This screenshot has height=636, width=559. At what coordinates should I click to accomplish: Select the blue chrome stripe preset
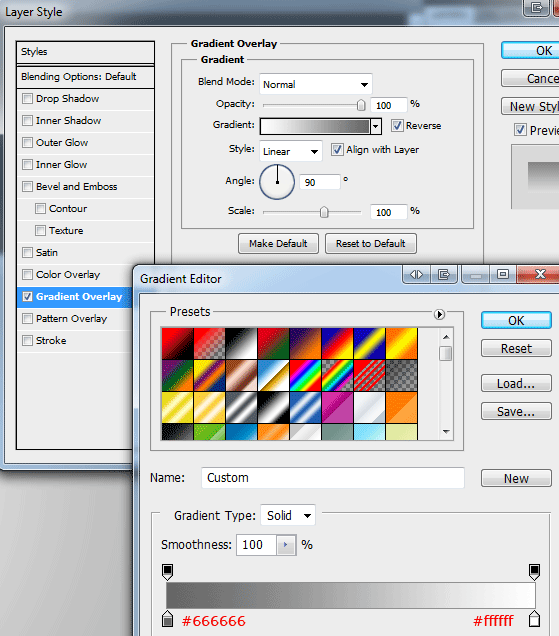pyautogui.click(x=305, y=408)
